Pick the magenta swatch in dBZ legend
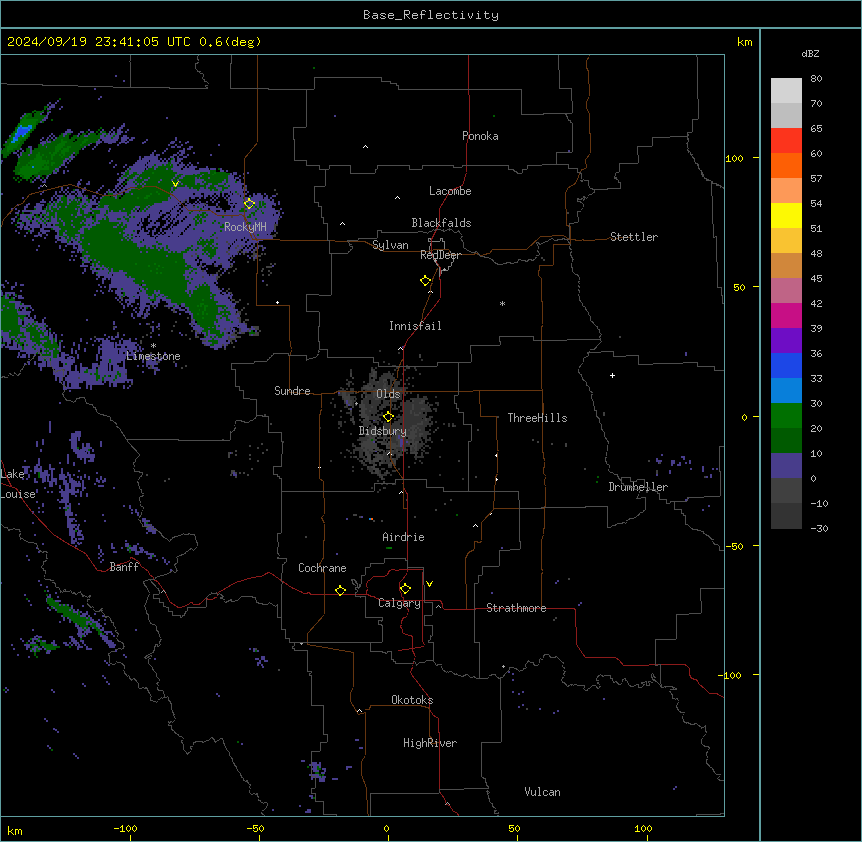 [x=786, y=315]
